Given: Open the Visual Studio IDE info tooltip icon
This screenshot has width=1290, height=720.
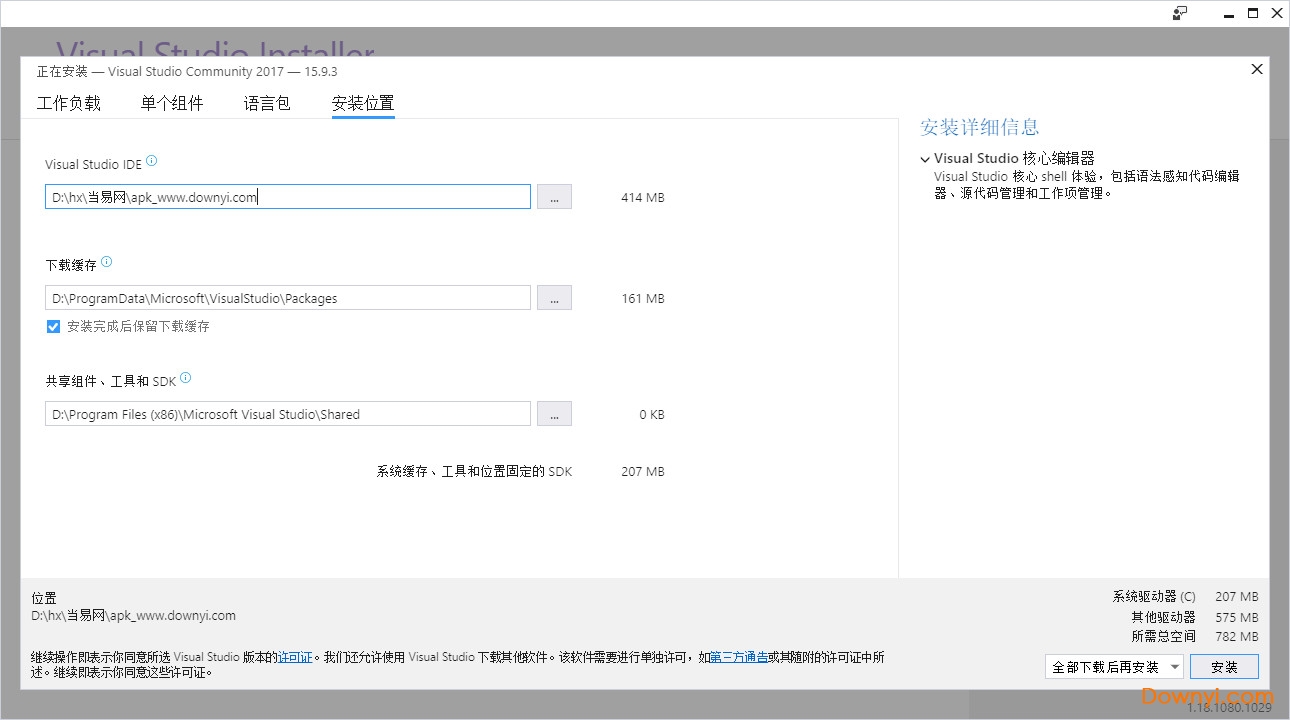Looking at the screenshot, I should [x=152, y=158].
